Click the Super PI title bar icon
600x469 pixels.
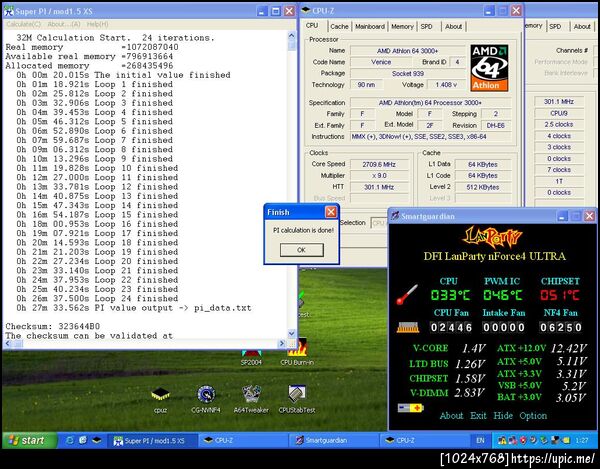click(x=8, y=11)
